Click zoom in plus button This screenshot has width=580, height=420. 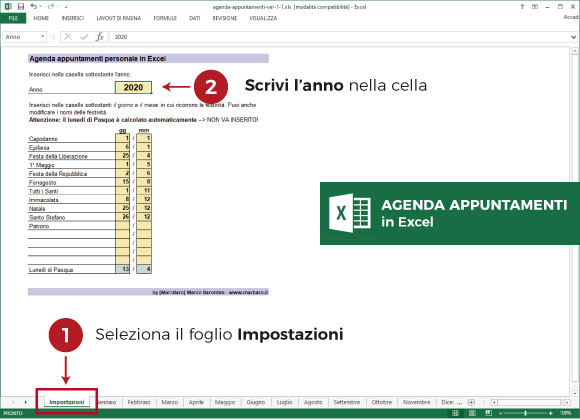551,413
